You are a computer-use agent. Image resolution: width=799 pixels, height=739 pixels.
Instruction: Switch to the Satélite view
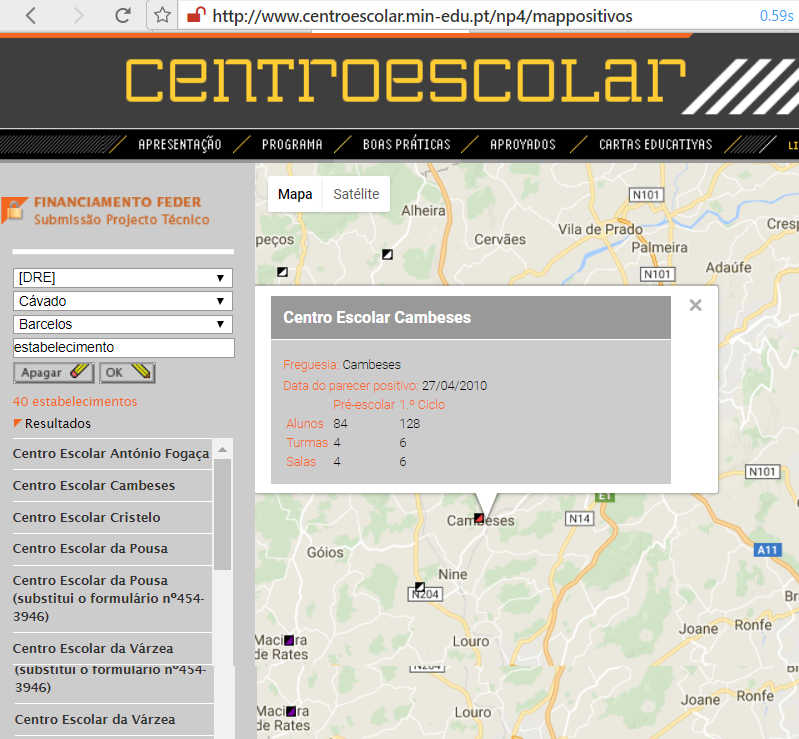[x=356, y=194]
